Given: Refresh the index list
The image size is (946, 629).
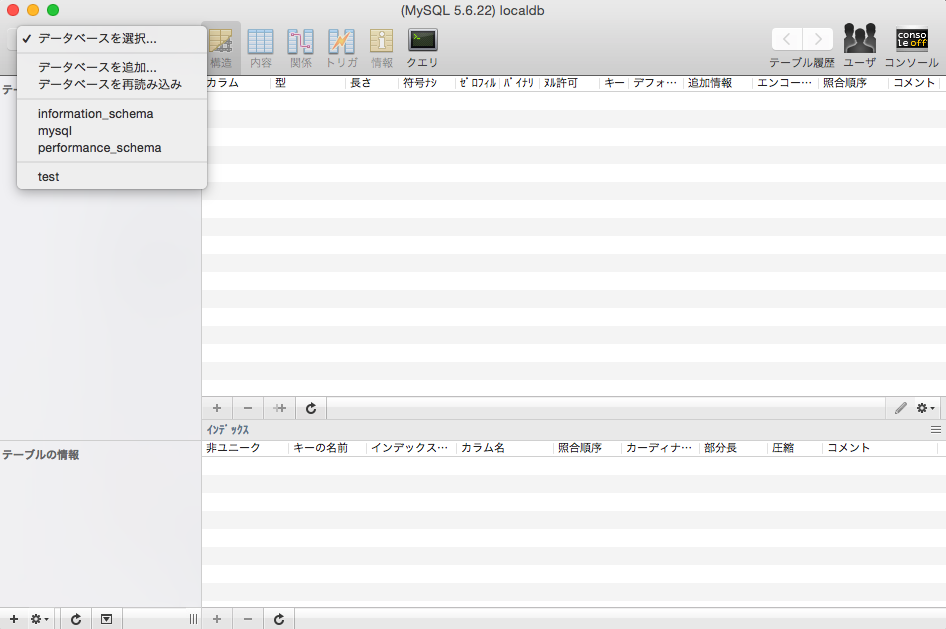Looking at the screenshot, I should pyautogui.click(x=279, y=619).
